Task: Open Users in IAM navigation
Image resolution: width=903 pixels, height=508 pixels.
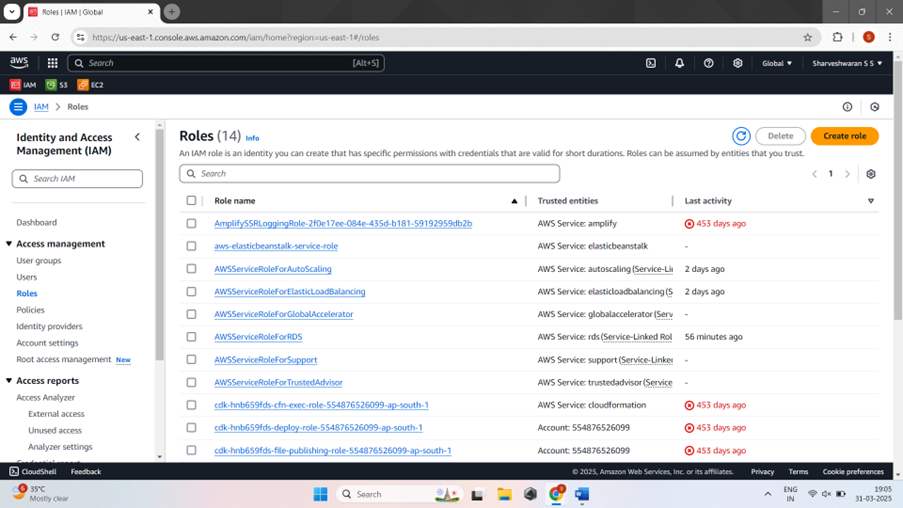Action: (x=26, y=277)
